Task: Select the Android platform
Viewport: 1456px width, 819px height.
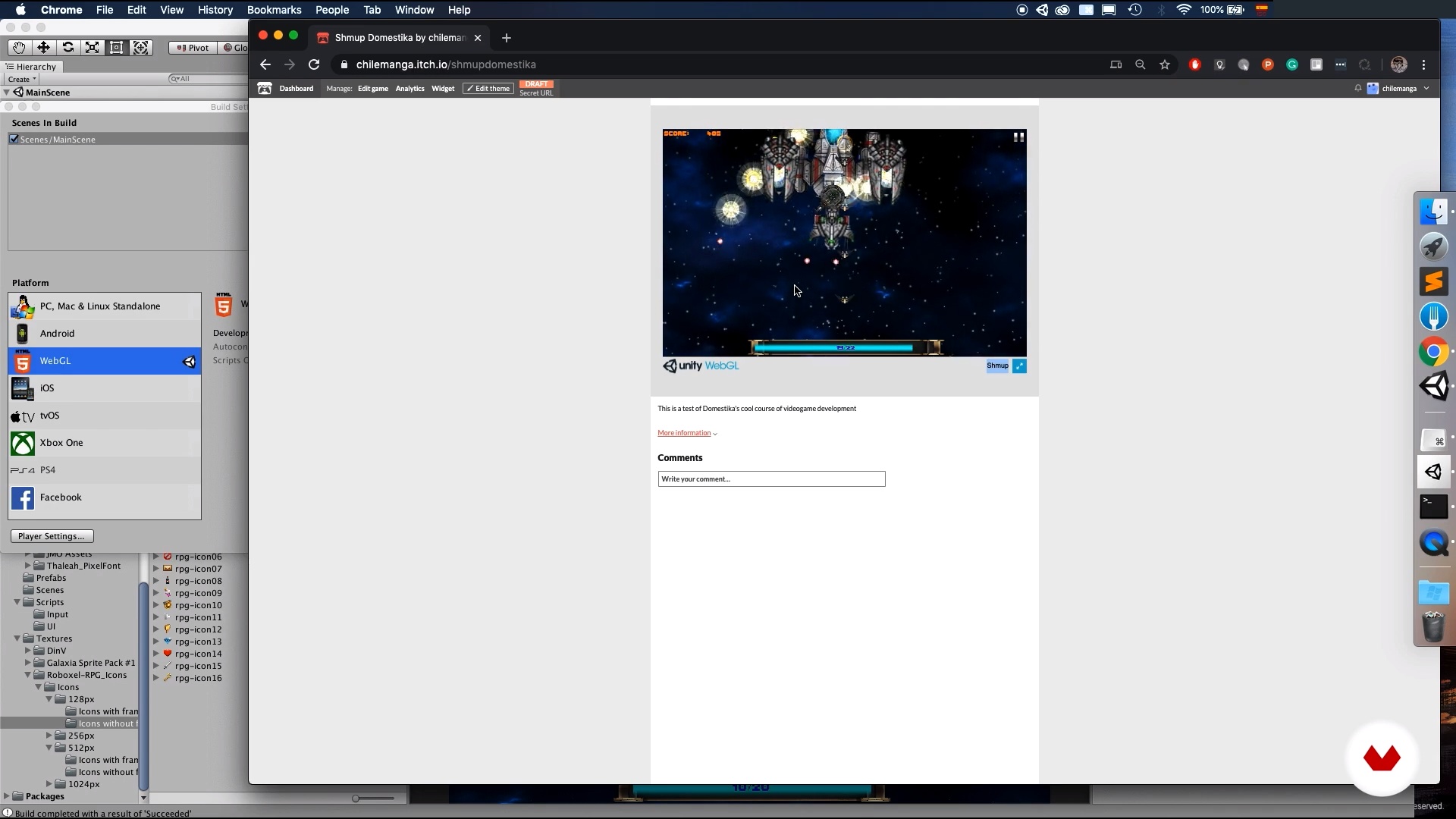Action: click(105, 334)
